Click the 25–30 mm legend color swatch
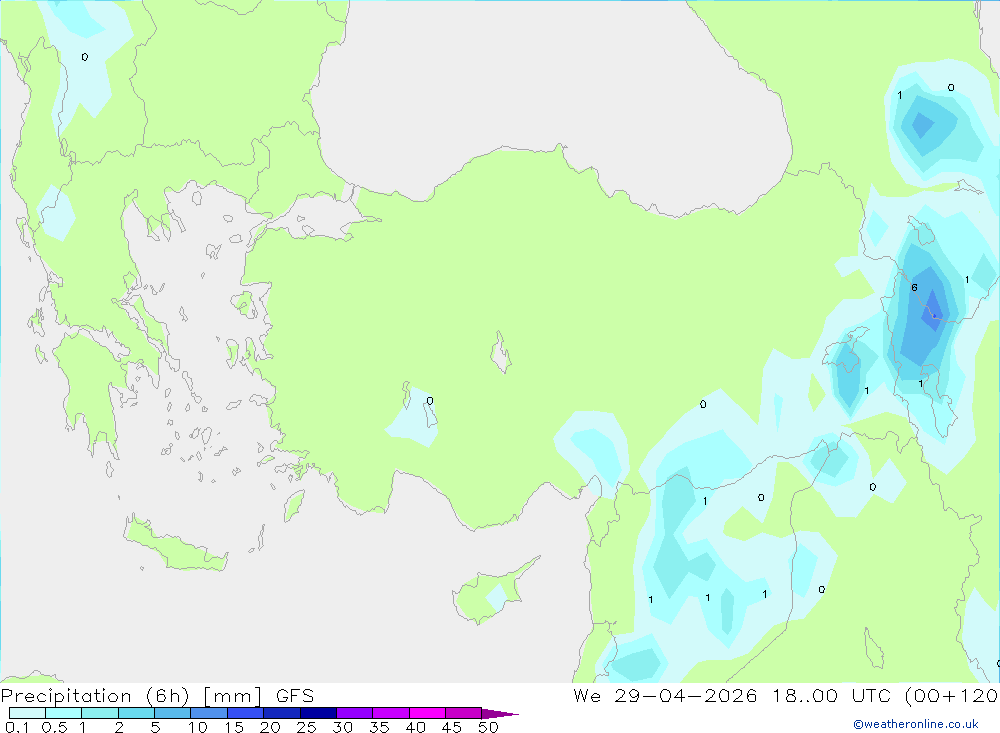 318,713
